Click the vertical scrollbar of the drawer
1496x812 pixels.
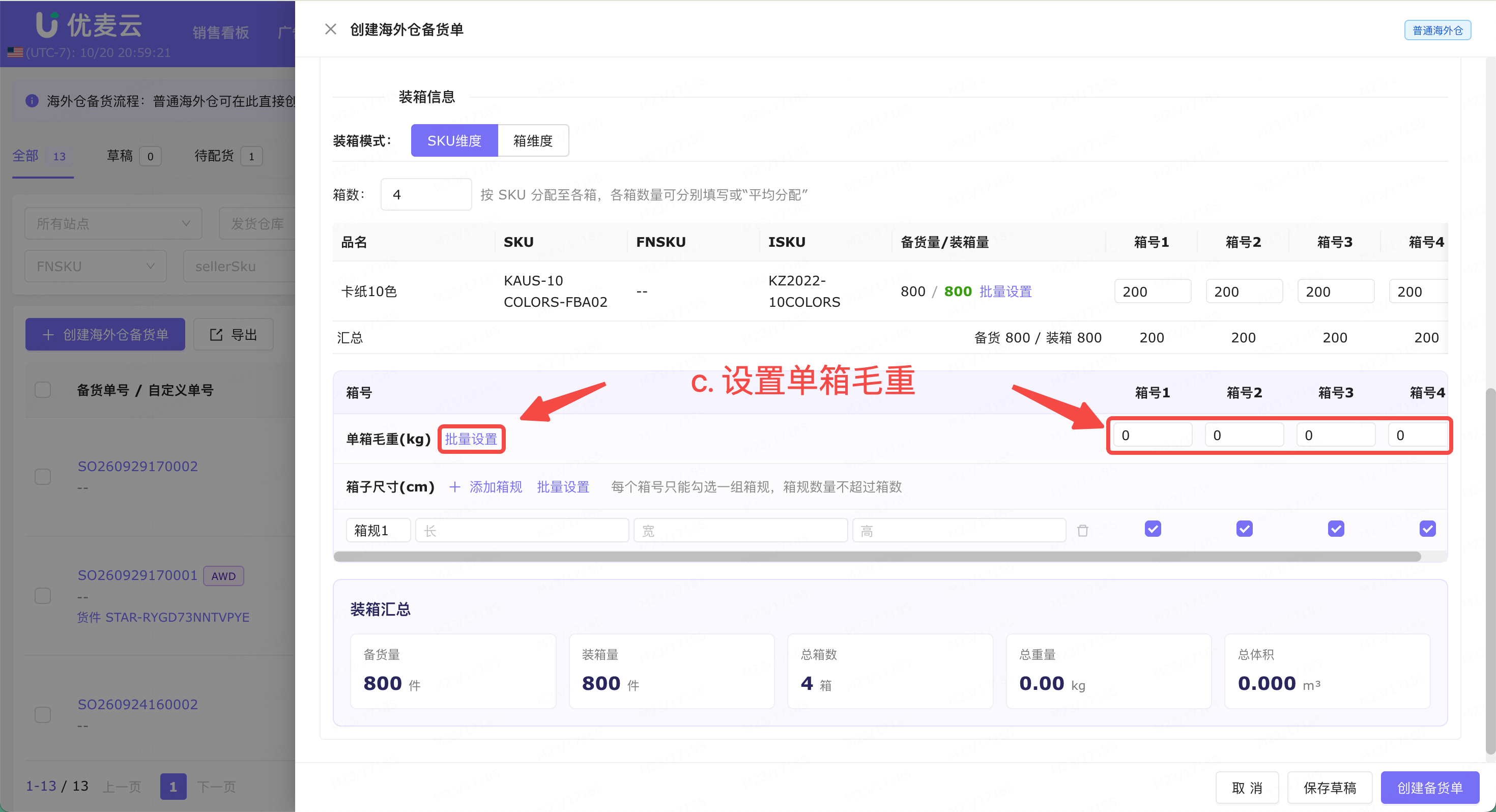pos(1490,572)
